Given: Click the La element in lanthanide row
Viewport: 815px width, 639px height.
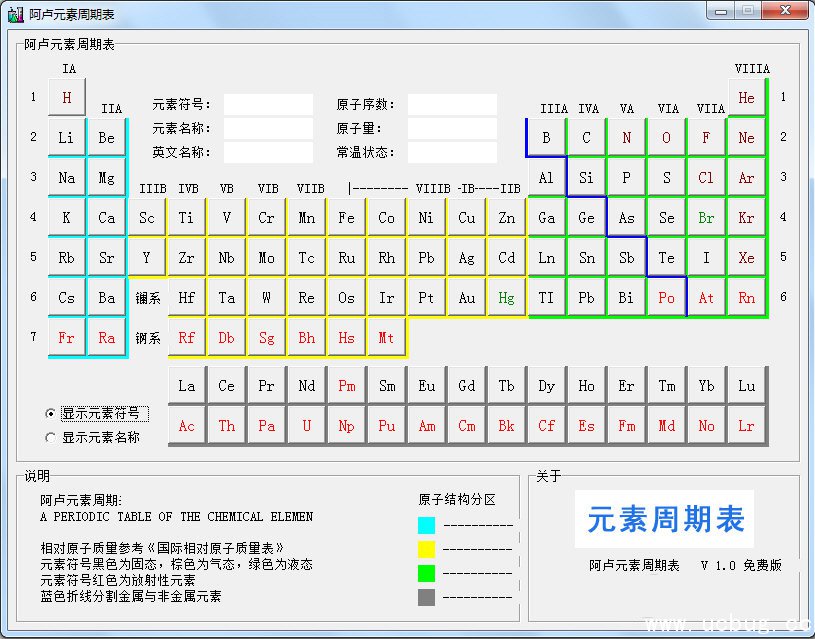Looking at the screenshot, I should click(x=187, y=386).
